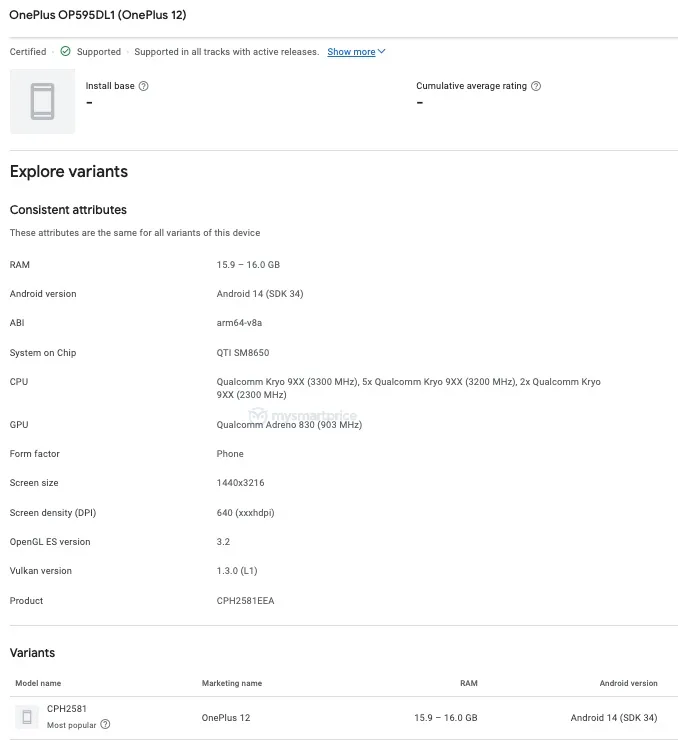Viewport: 678px width, 745px height.
Task: Click the green Supported checkmark icon
Action: pos(66,51)
